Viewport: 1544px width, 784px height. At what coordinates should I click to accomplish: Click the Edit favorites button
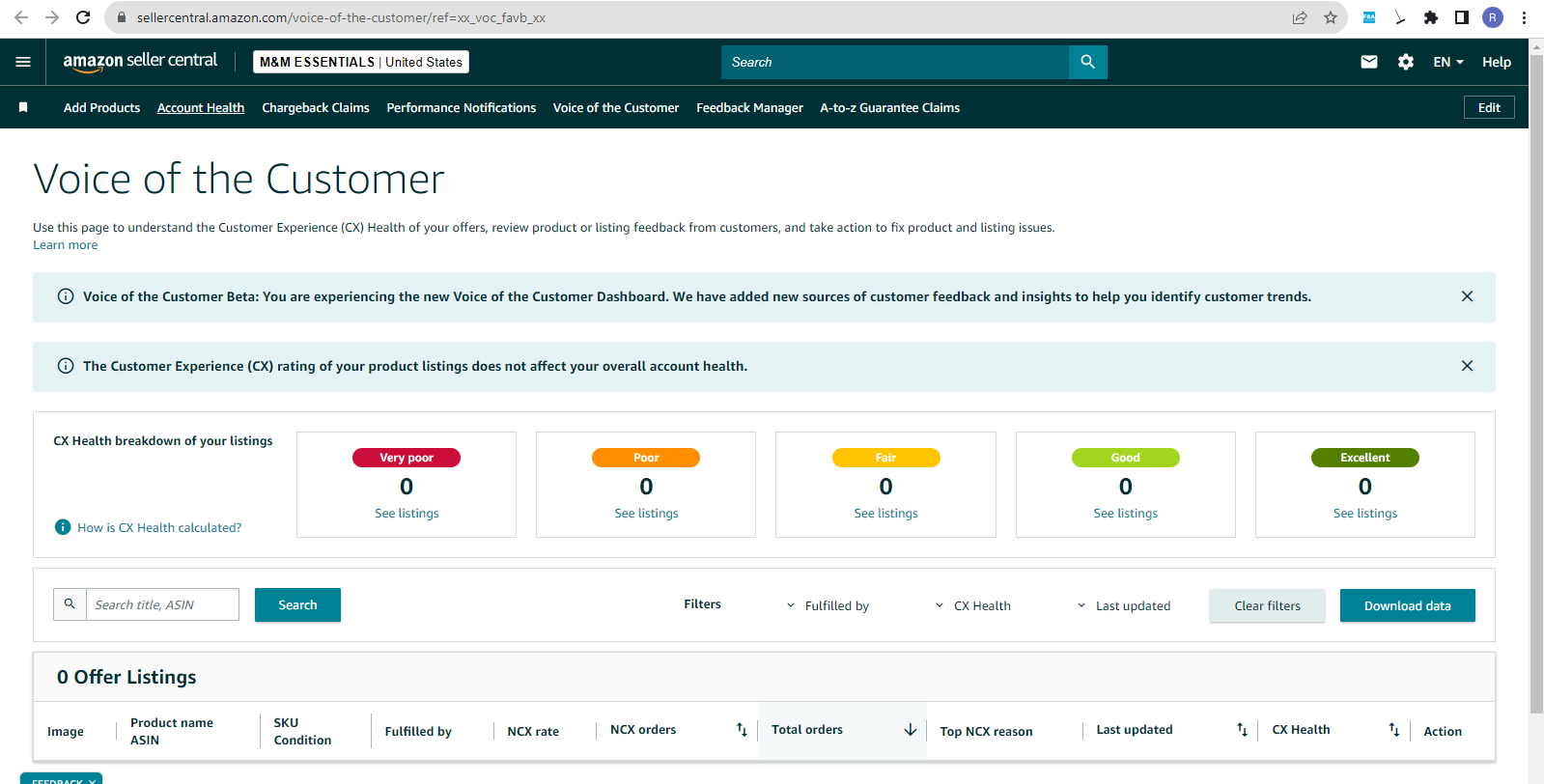pos(1489,107)
